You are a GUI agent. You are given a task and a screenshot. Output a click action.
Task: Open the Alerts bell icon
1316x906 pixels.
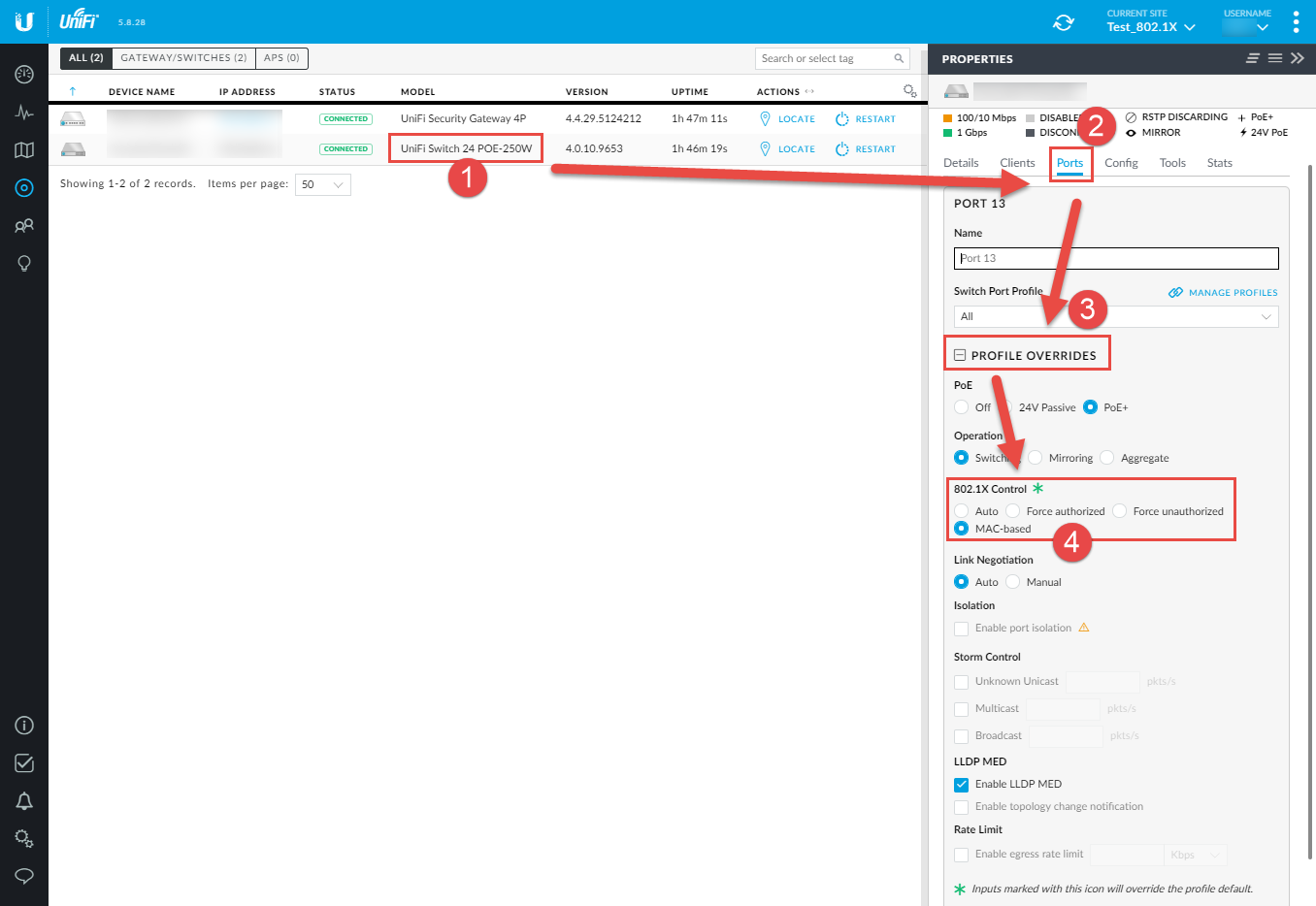pyautogui.click(x=24, y=801)
